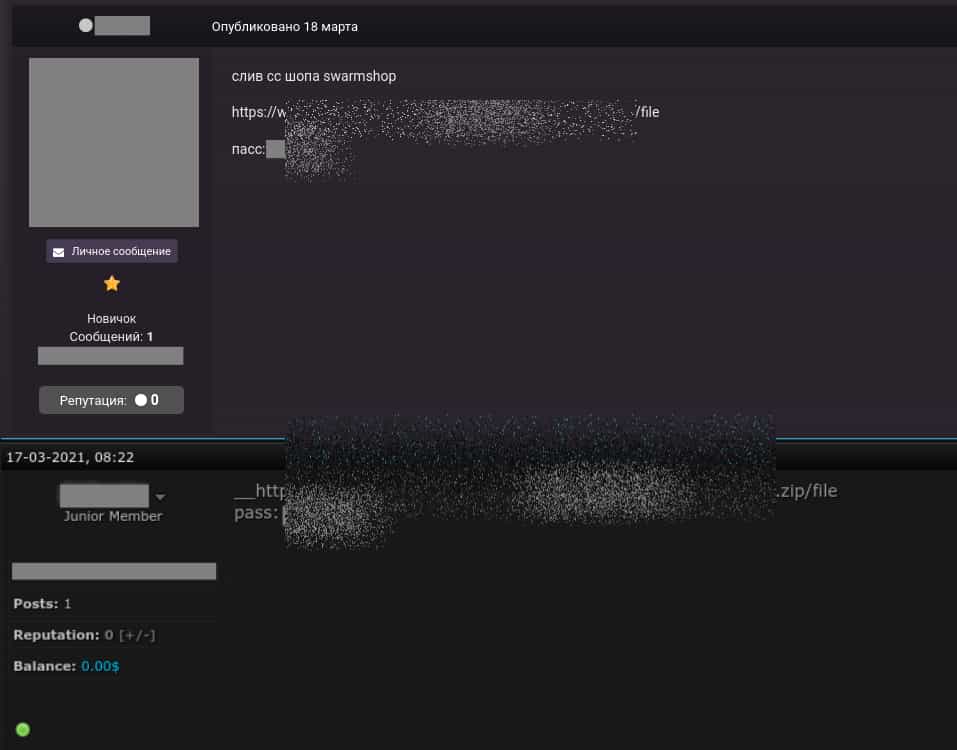
Task: Click the Junior Member label
Action: (113, 516)
